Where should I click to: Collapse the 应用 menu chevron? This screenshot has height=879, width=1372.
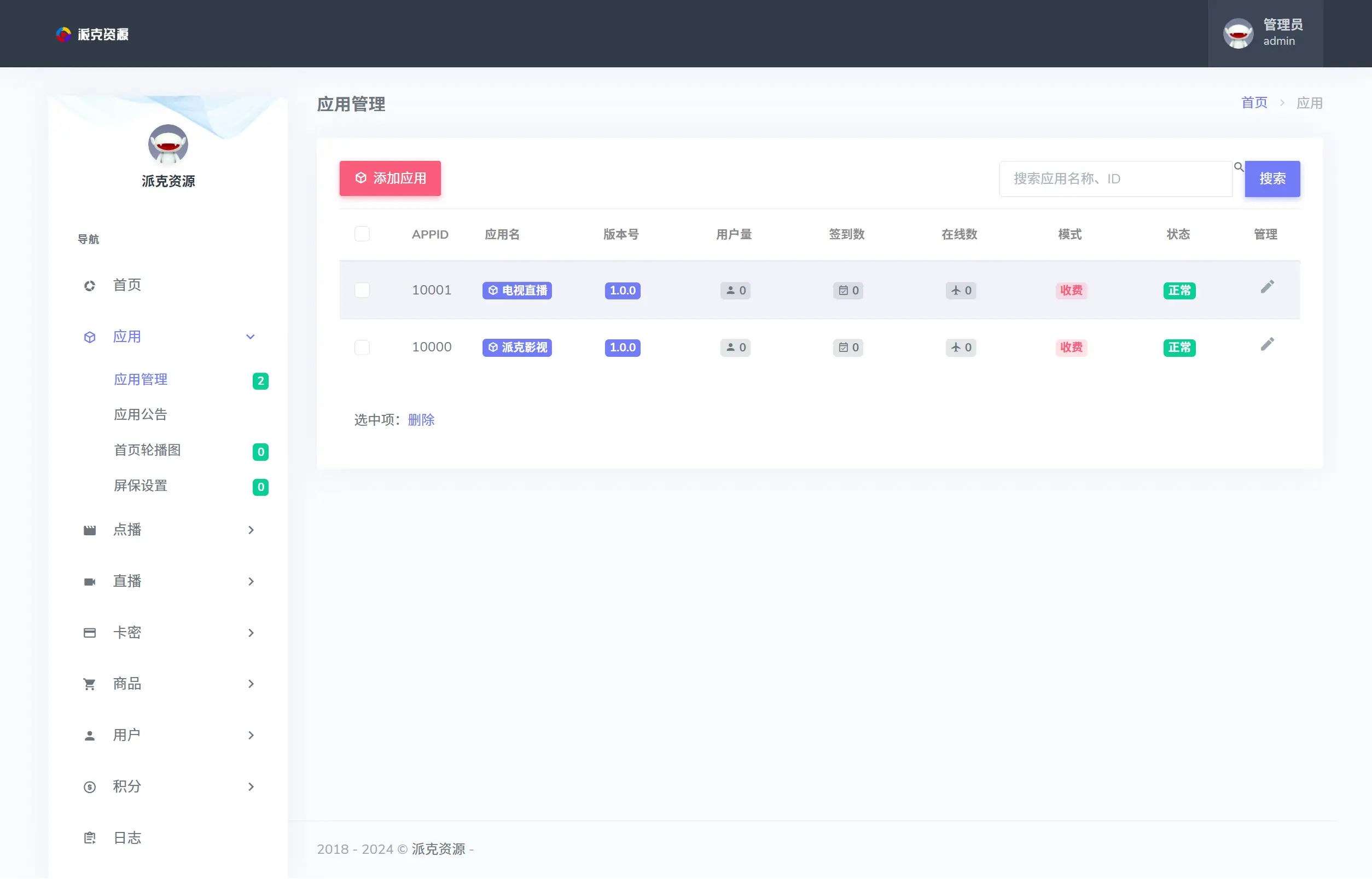(x=250, y=337)
